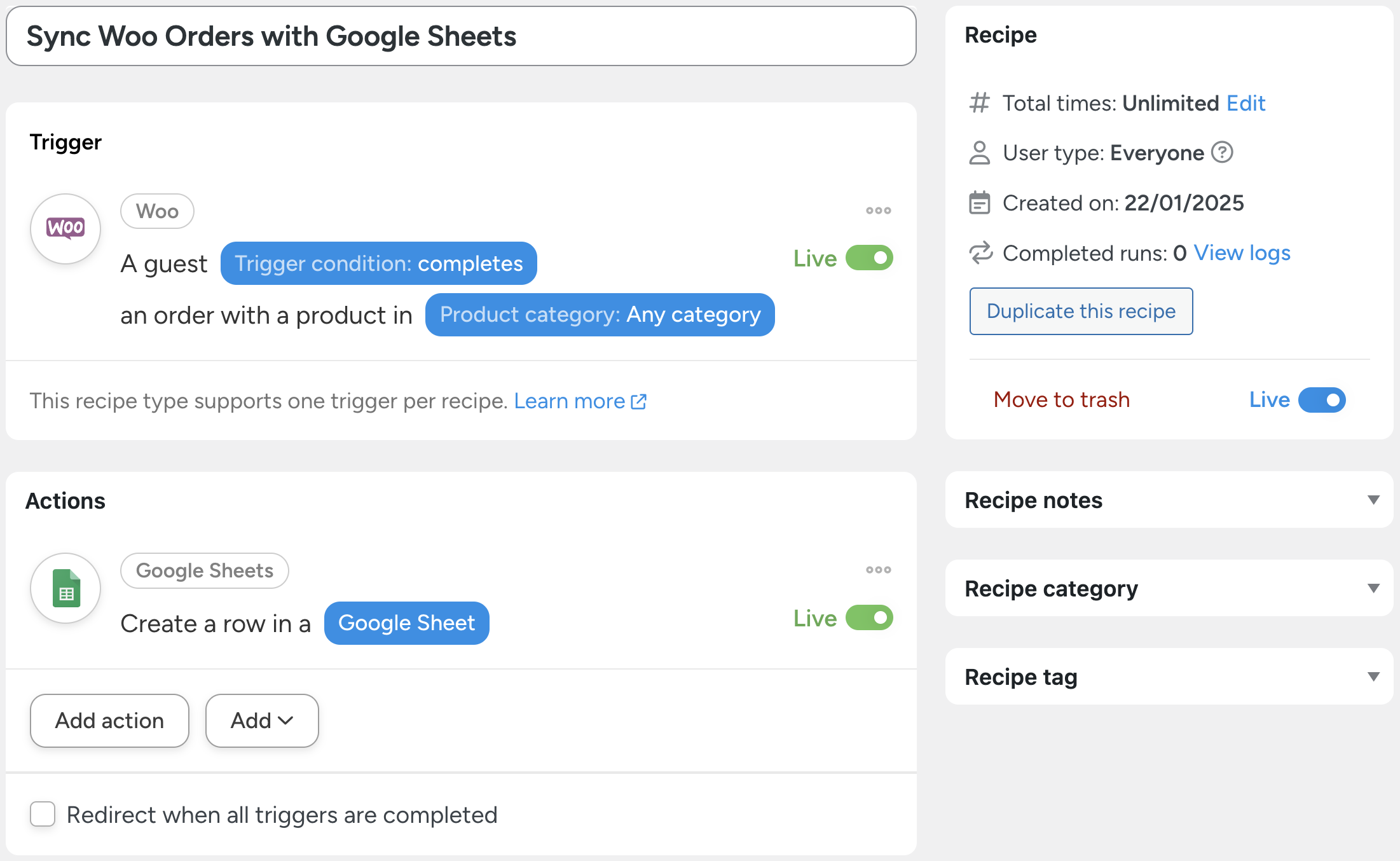Open the Google Sheets action three-dot menu
The width and height of the screenshot is (1400, 861).
[x=878, y=570]
